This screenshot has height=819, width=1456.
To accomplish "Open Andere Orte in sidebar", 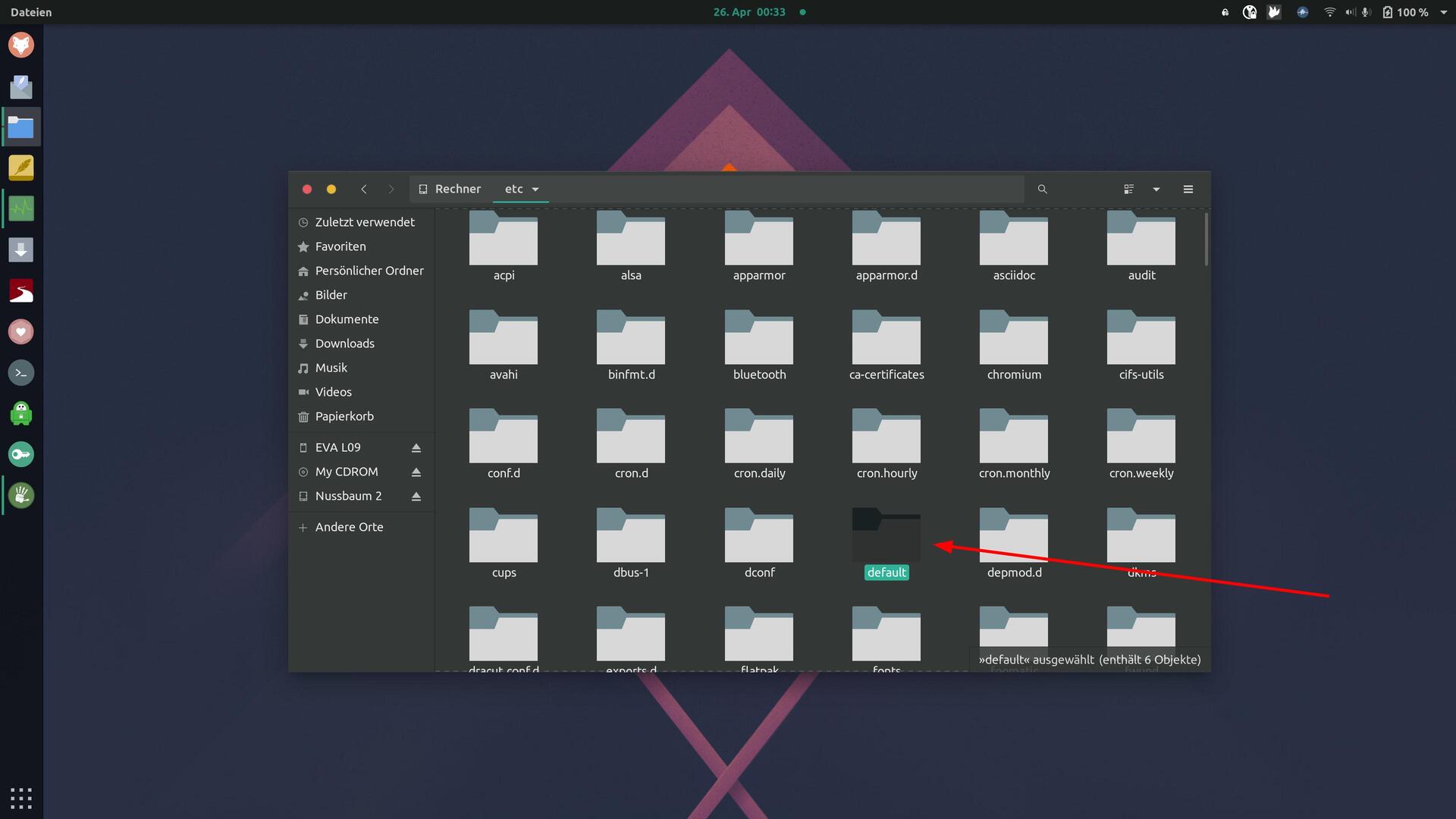I will click(349, 527).
